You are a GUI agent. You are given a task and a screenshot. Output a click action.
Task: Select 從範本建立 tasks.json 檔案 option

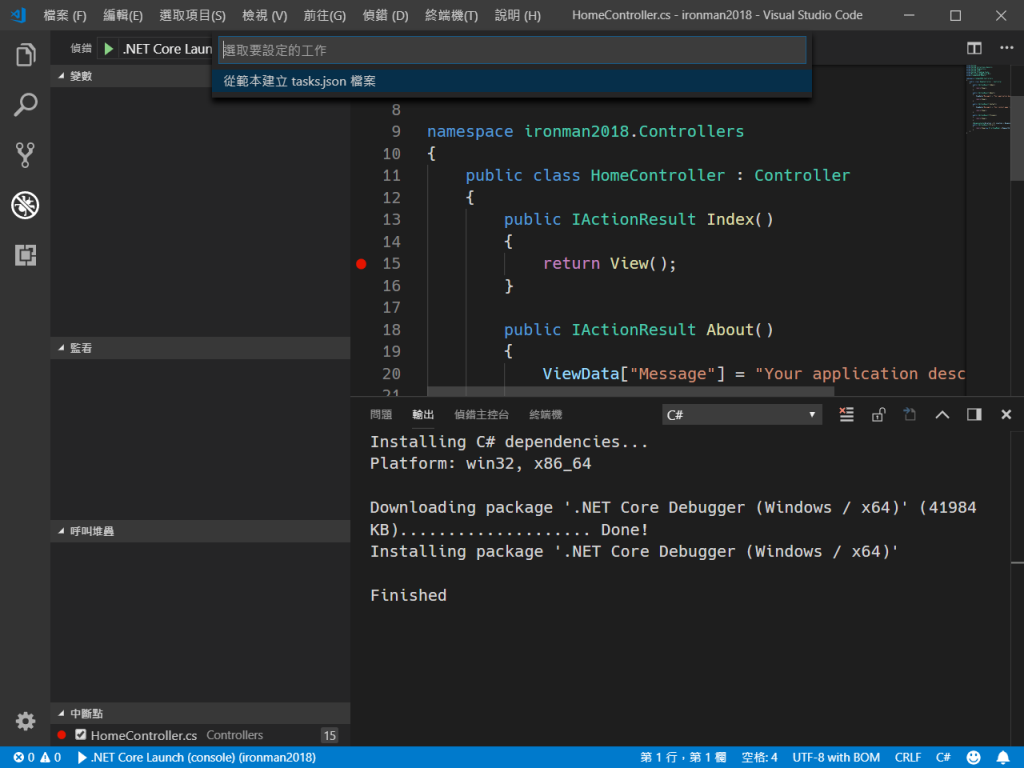512,81
